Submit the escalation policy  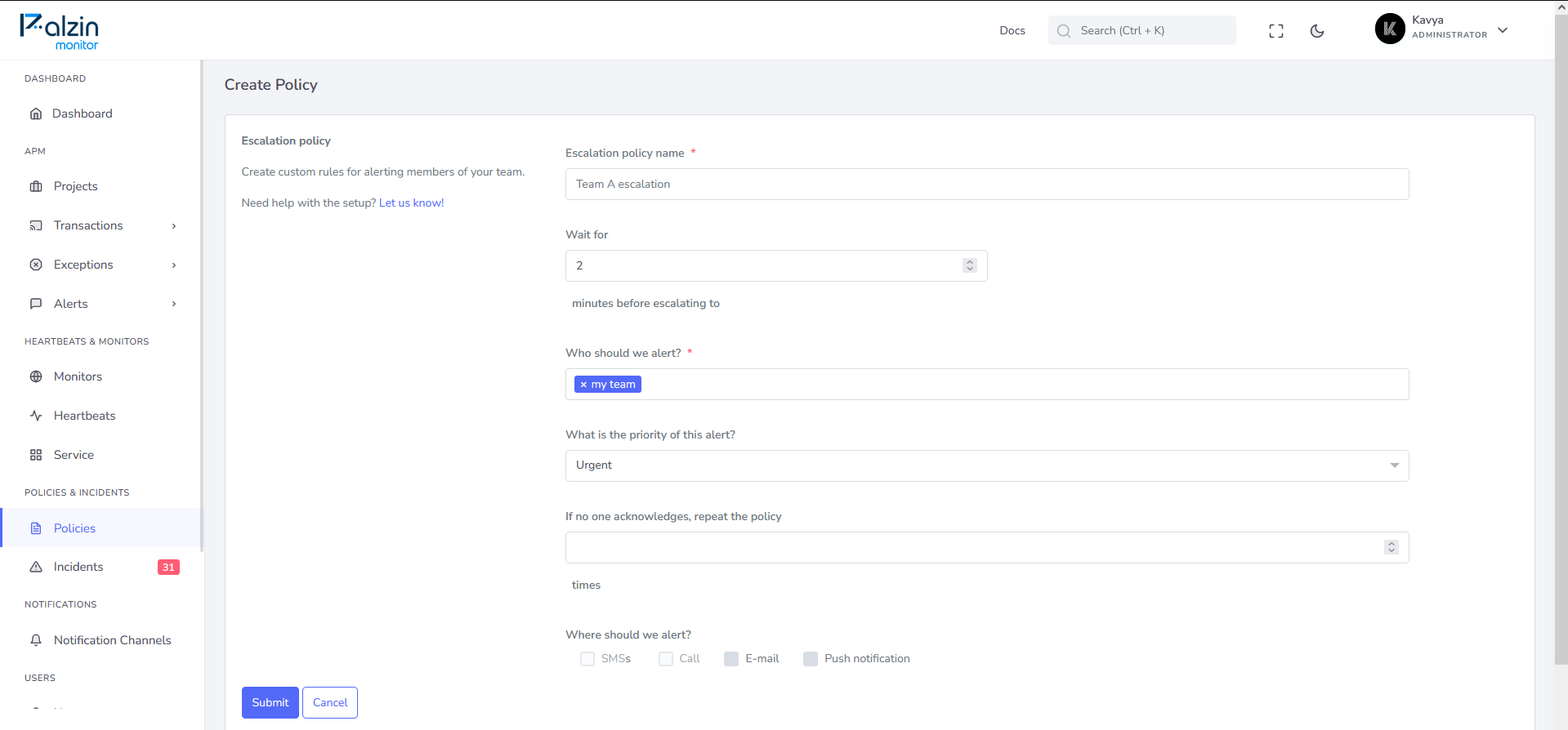tap(270, 702)
